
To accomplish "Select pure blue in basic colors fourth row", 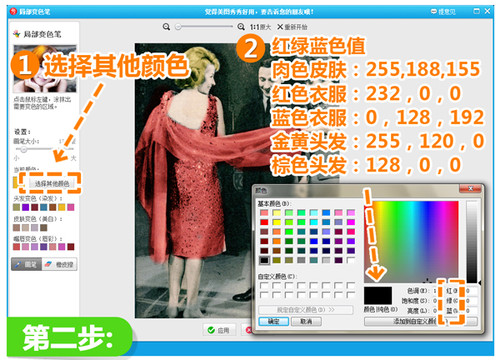I will (x=314, y=241).
